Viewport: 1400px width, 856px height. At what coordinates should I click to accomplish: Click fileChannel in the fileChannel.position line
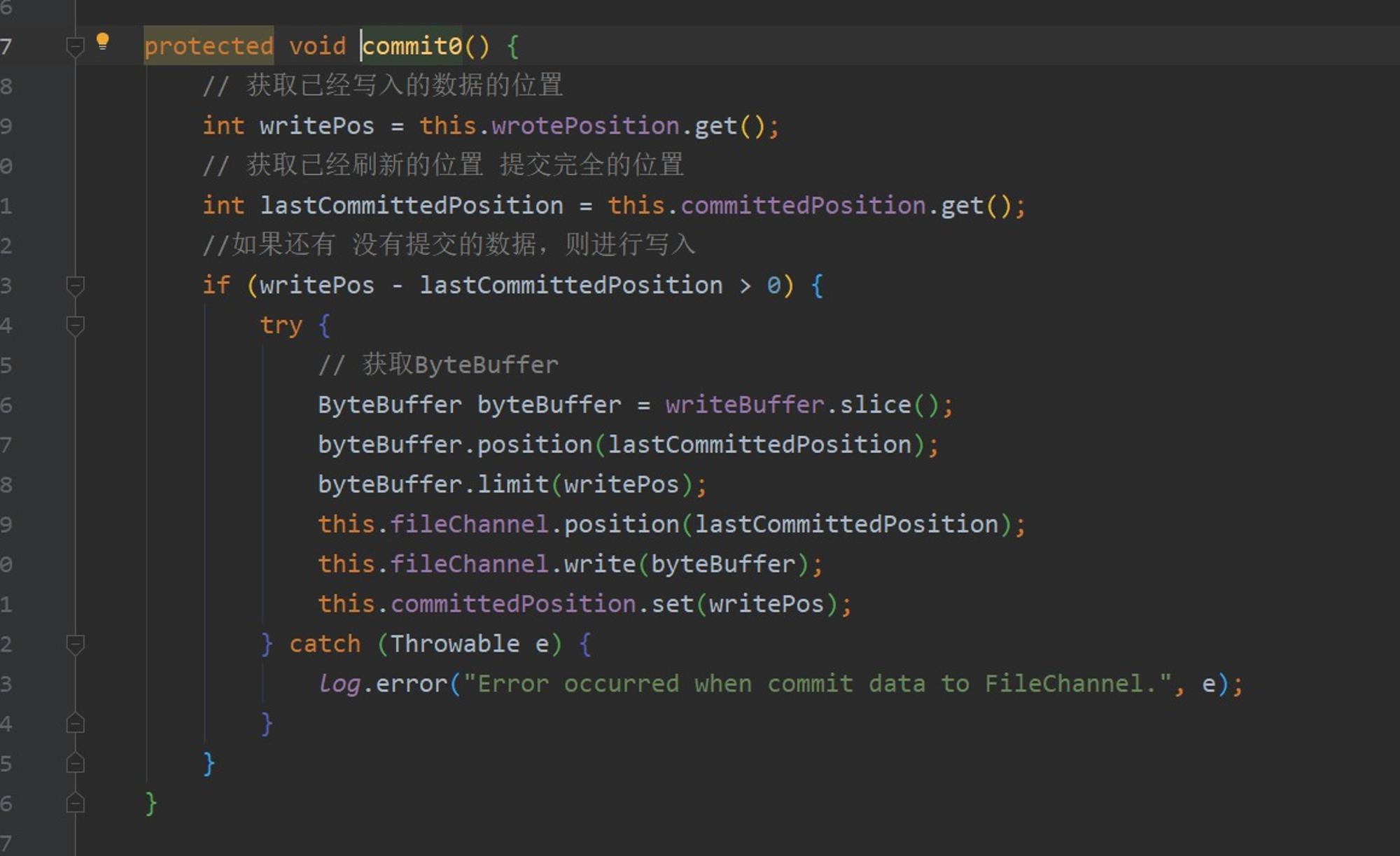469,524
